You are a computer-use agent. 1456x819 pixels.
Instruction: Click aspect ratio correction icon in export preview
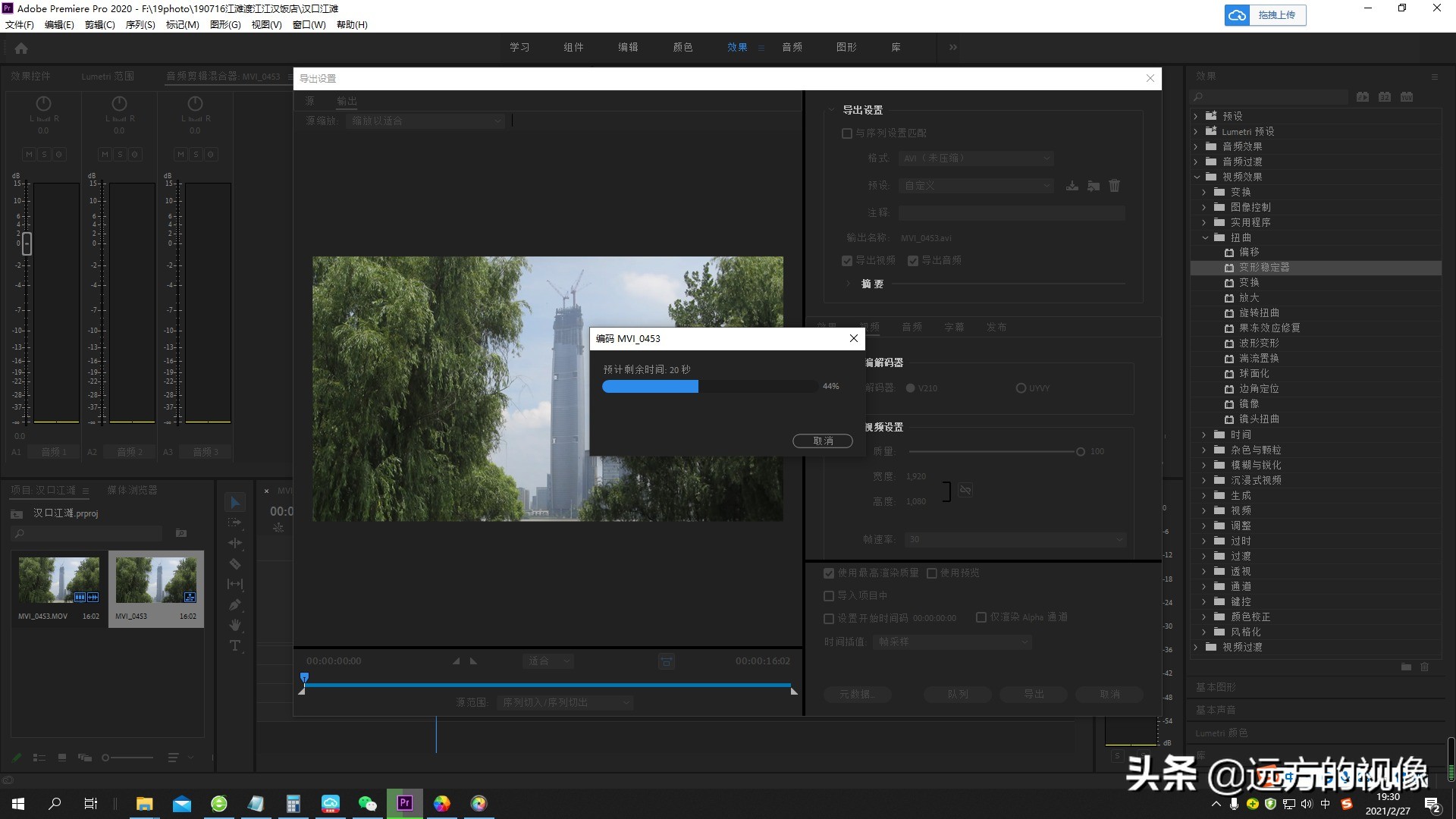pyautogui.click(x=667, y=661)
